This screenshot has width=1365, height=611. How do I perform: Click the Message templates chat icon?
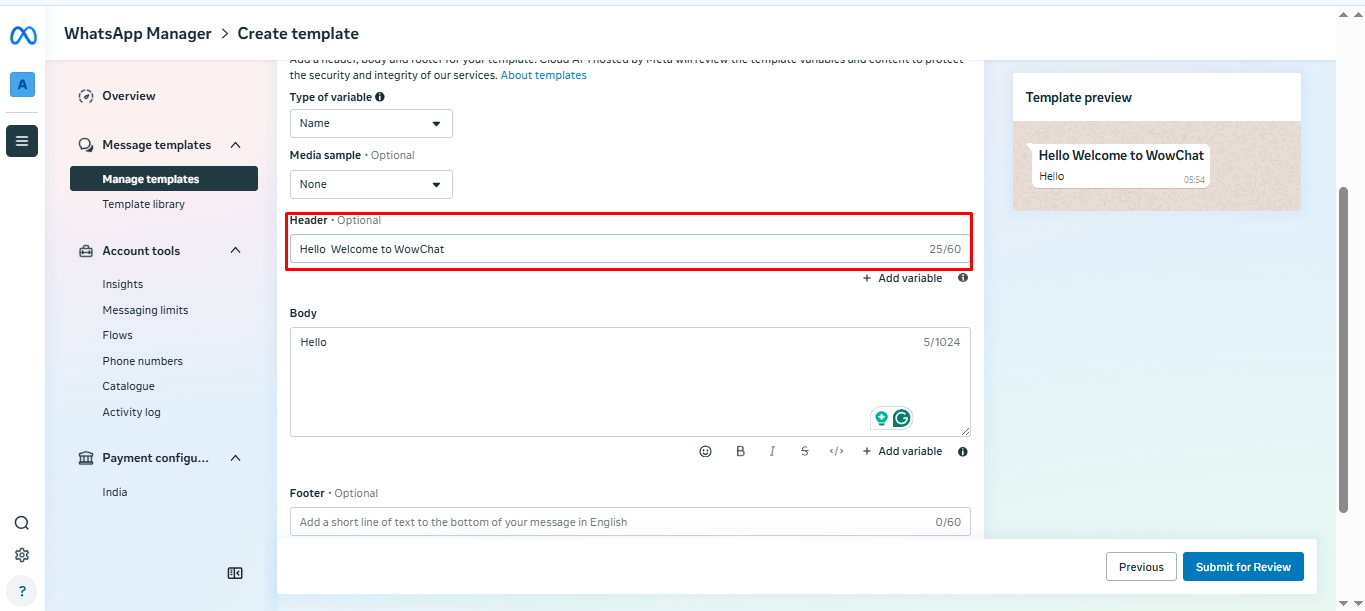(x=86, y=145)
